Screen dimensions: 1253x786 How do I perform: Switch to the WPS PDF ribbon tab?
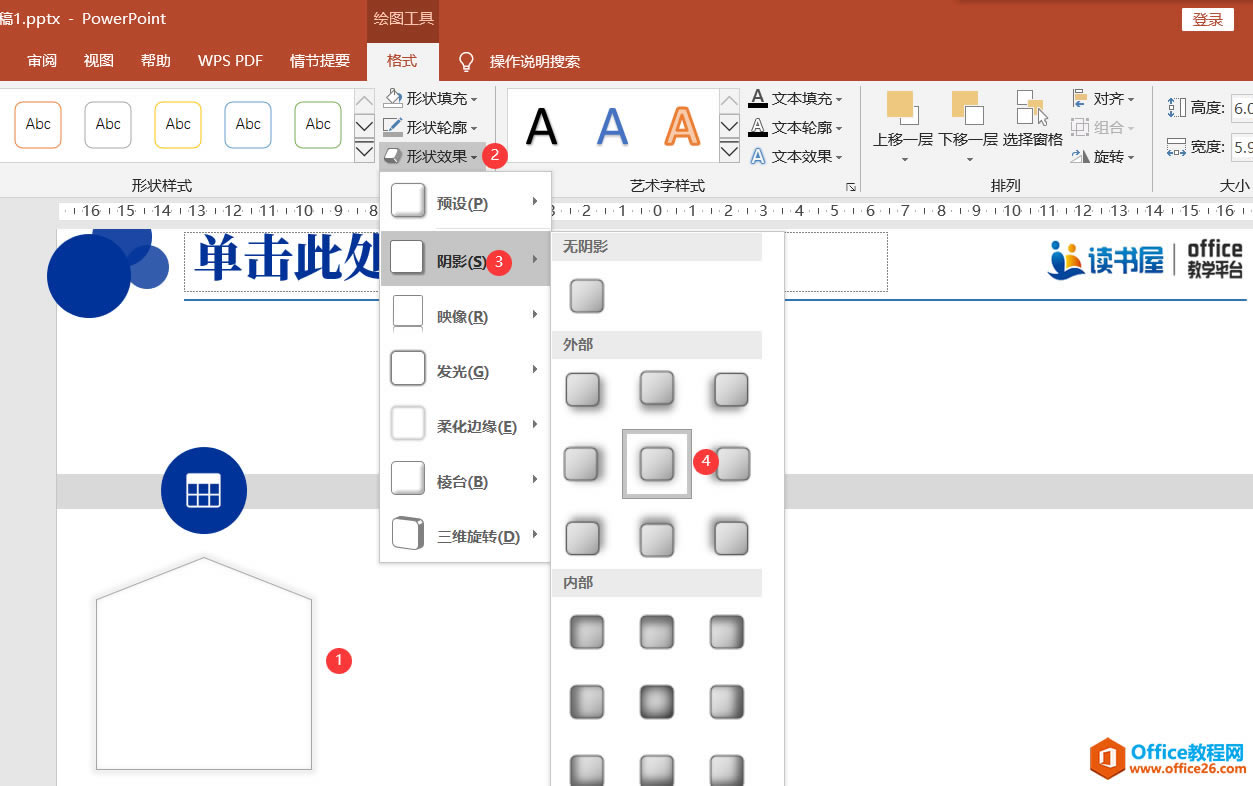[230, 60]
